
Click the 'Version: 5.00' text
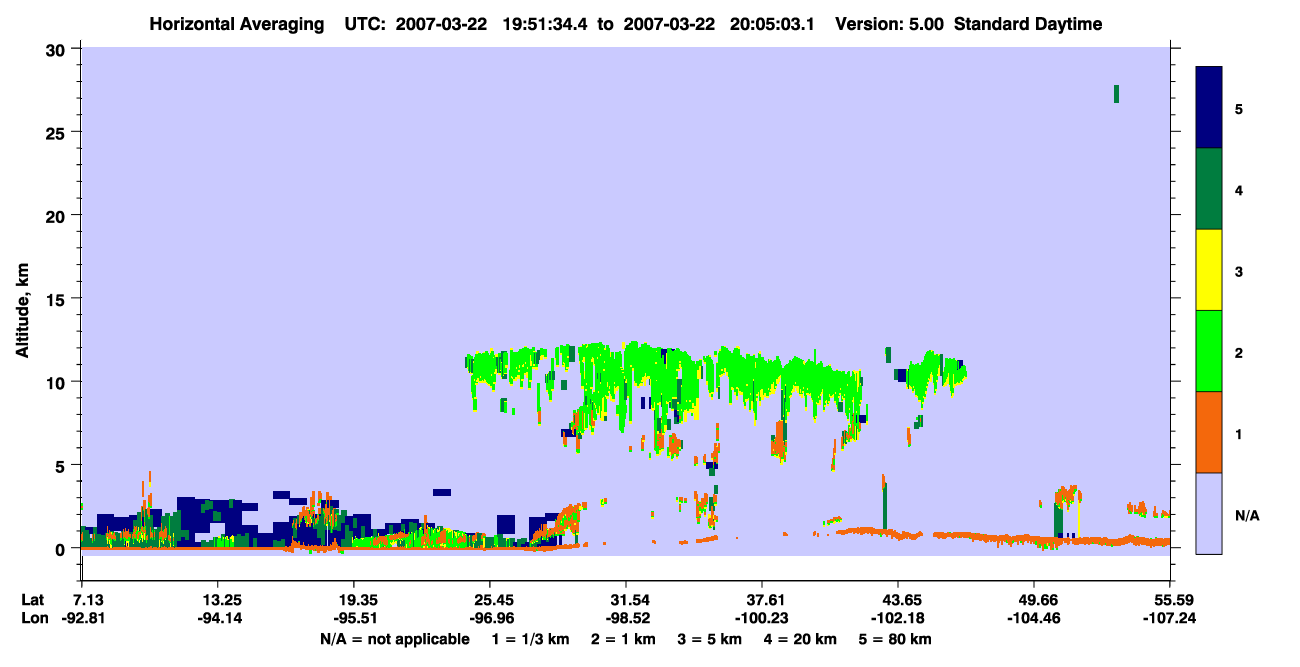[889, 24]
